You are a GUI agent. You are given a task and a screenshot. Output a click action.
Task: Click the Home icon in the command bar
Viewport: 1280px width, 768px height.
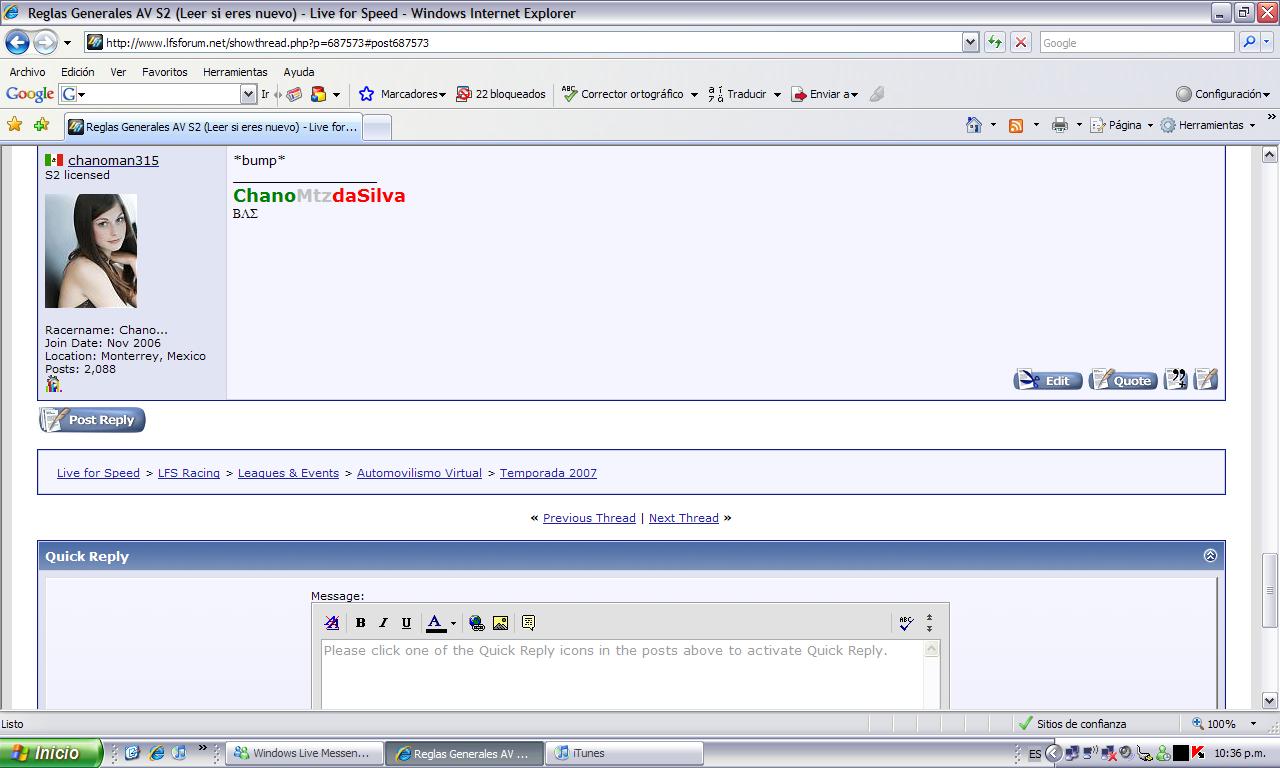[x=973, y=125]
